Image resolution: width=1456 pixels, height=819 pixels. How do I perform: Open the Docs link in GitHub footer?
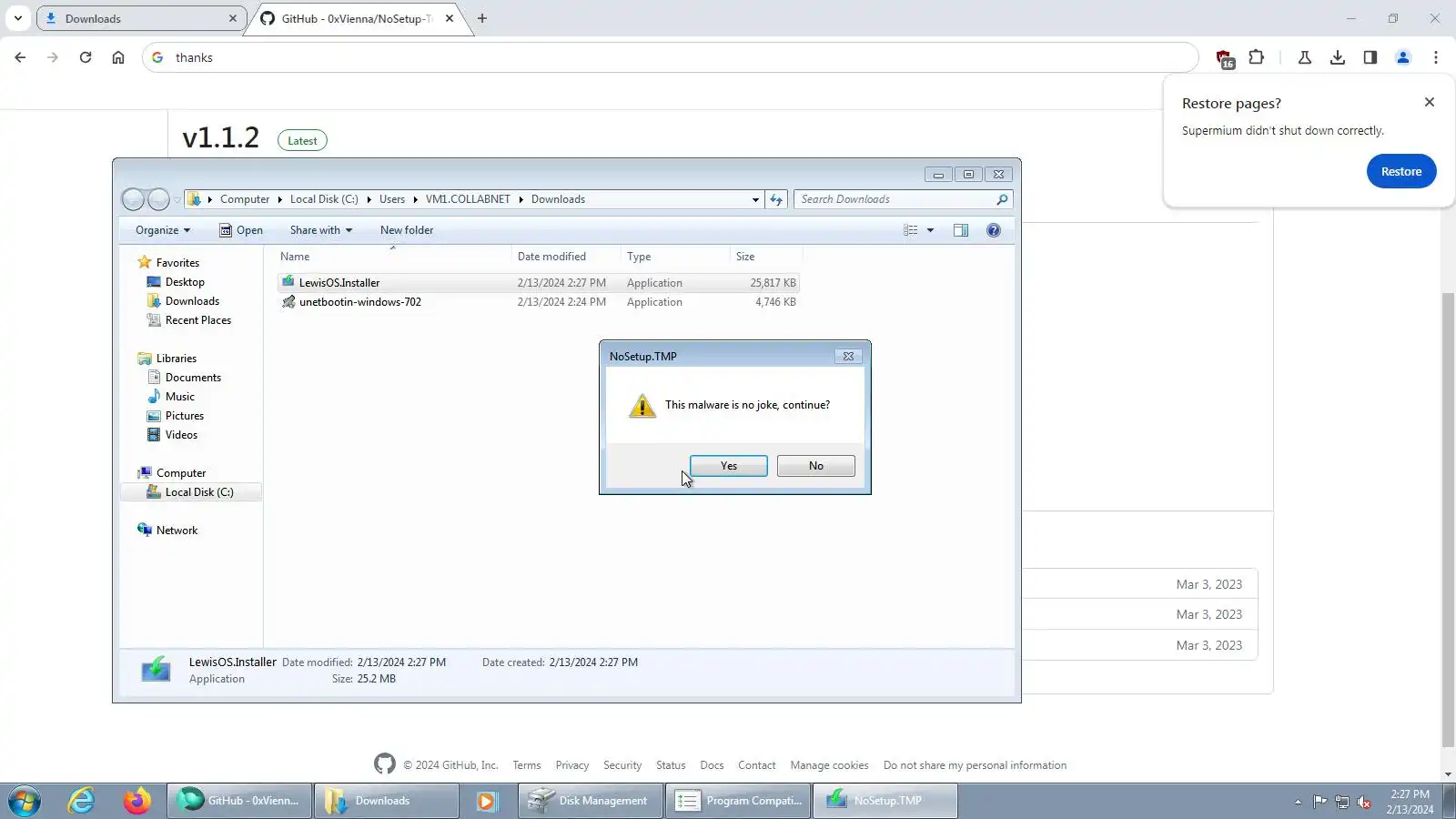[x=712, y=765]
